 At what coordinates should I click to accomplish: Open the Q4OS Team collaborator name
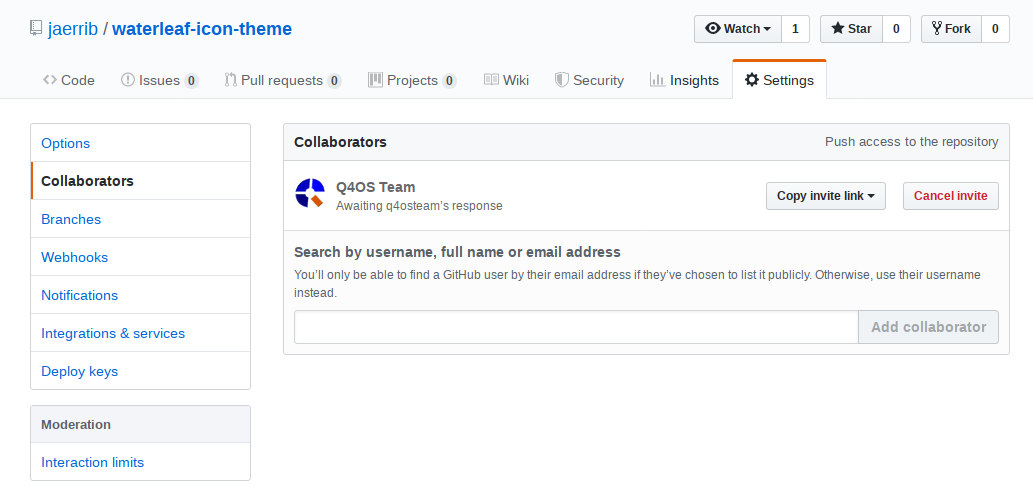click(x=376, y=187)
